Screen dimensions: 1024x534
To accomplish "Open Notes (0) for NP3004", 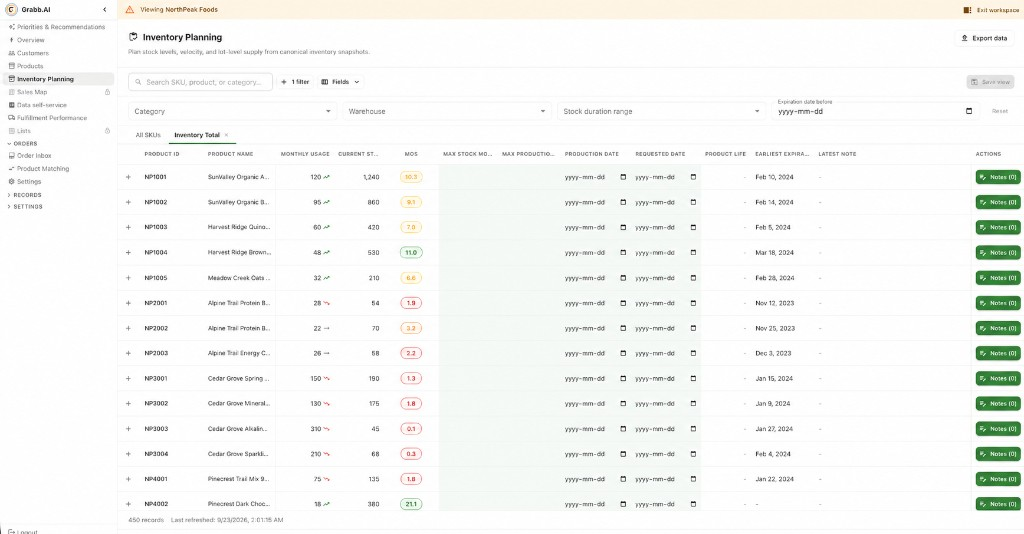I will click(x=998, y=454).
